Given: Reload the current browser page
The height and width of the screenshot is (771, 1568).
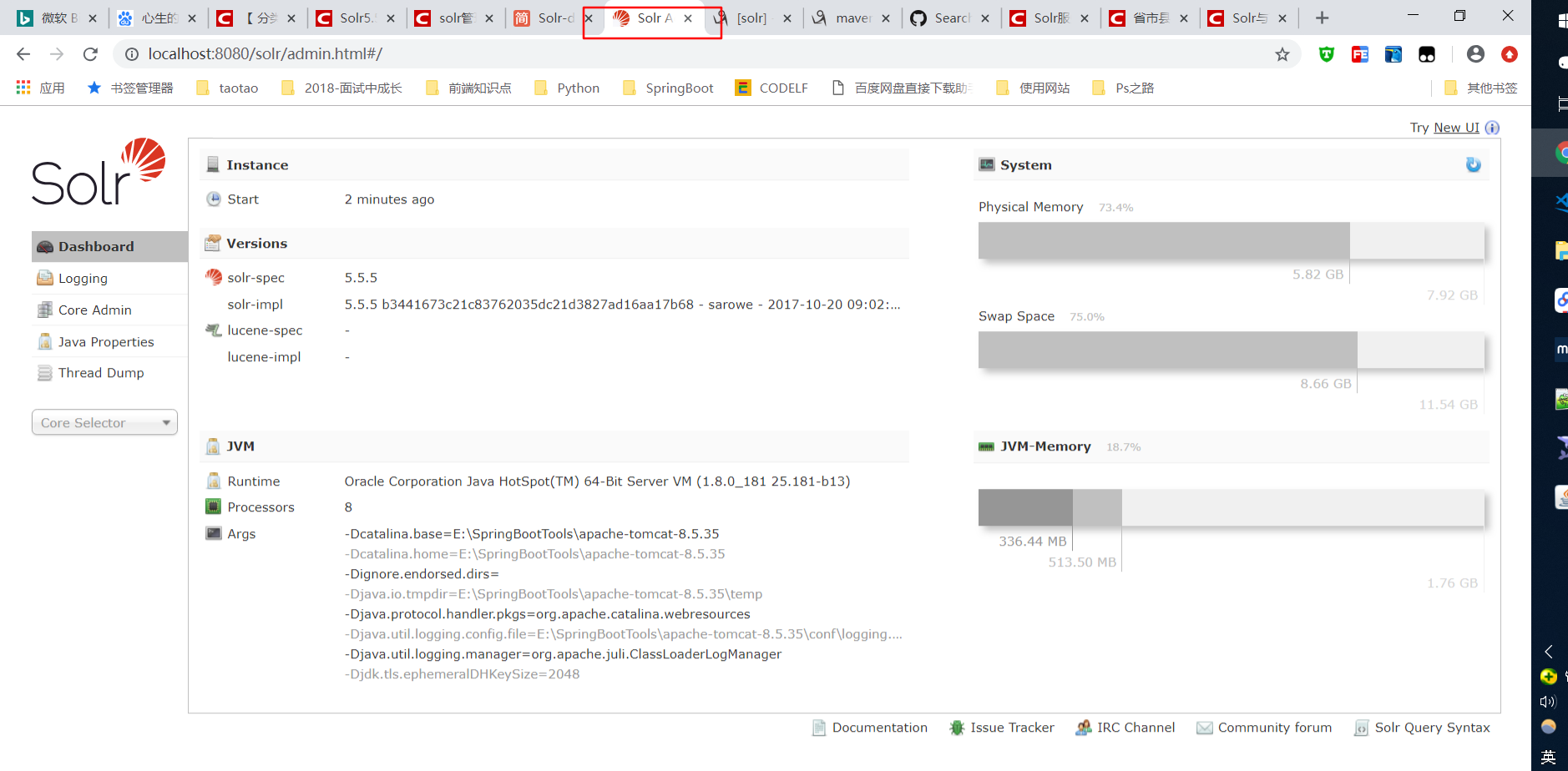Looking at the screenshot, I should [90, 54].
